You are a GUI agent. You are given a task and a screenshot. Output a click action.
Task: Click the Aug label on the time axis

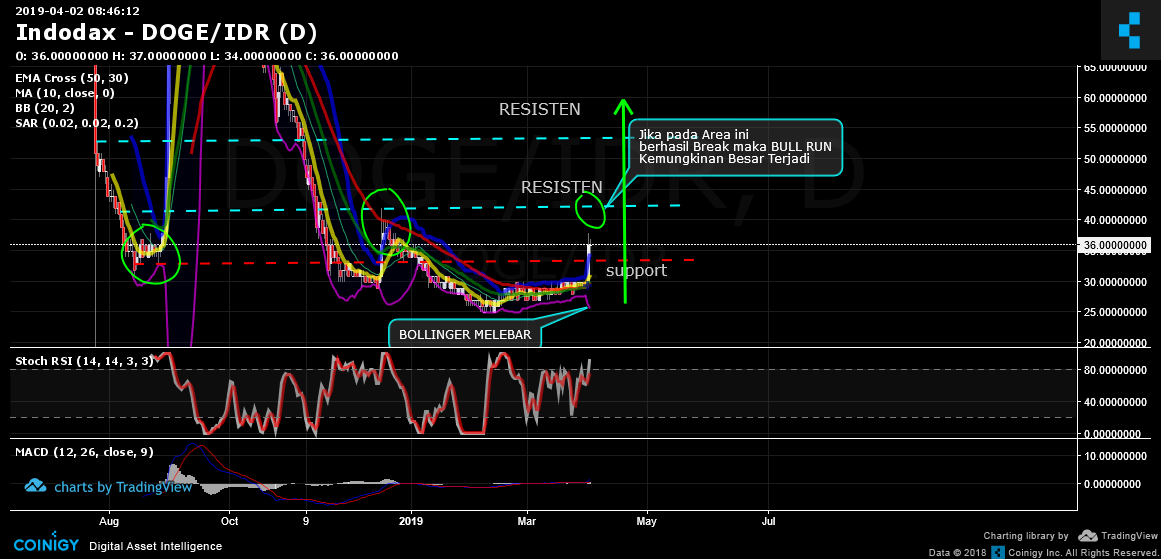[109, 520]
